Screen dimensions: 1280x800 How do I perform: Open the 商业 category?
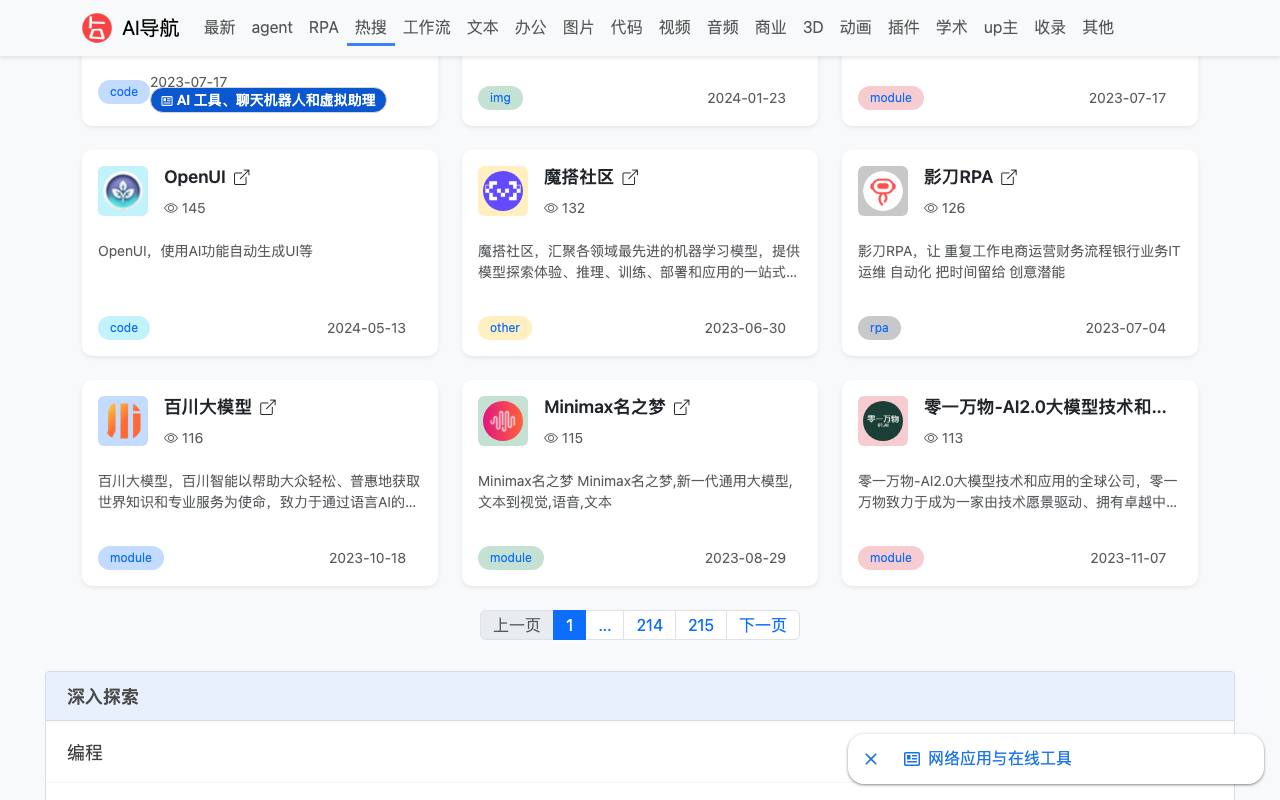[771, 28]
